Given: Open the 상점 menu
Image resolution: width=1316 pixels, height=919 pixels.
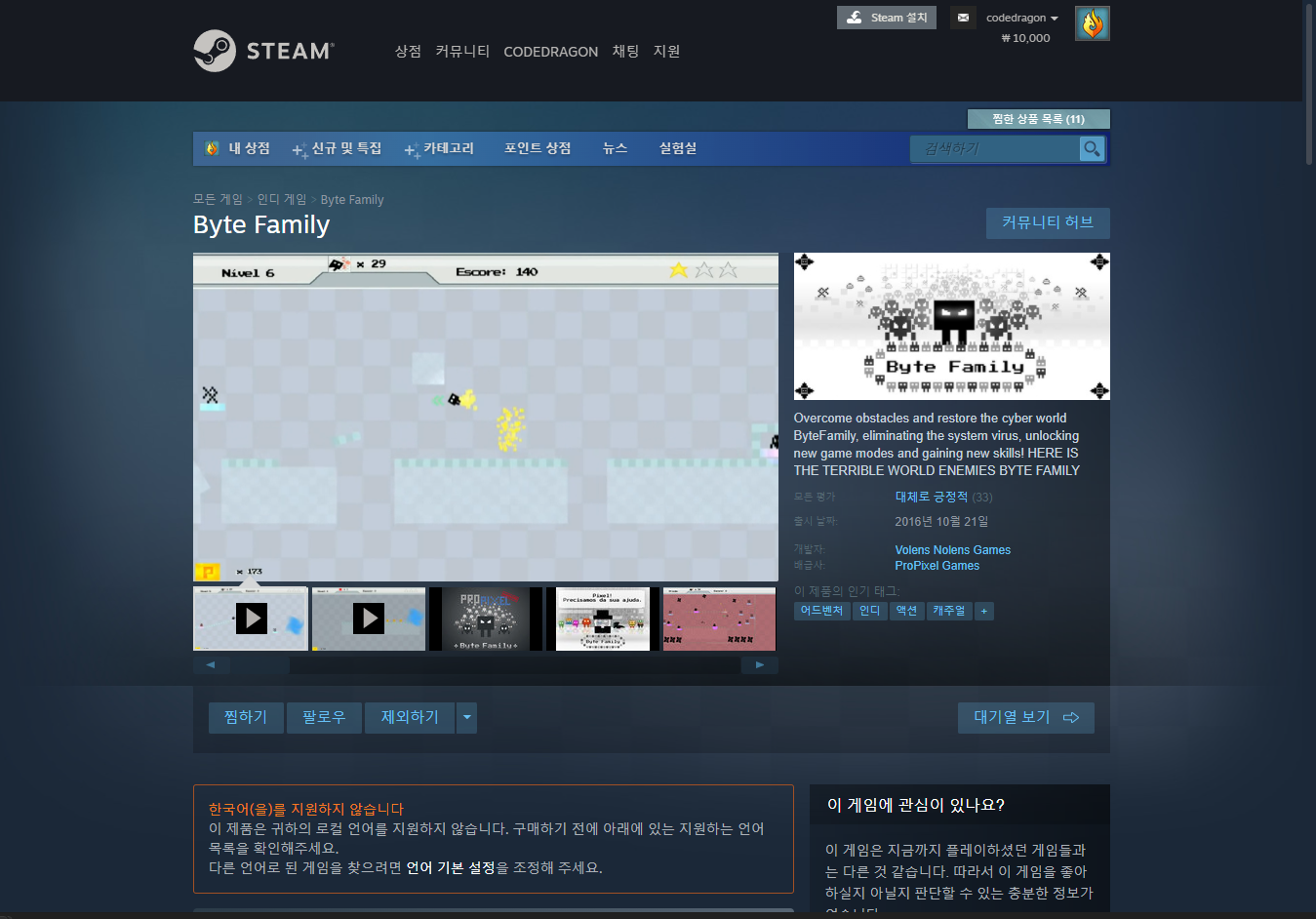Looking at the screenshot, I should tap(408, 51).
